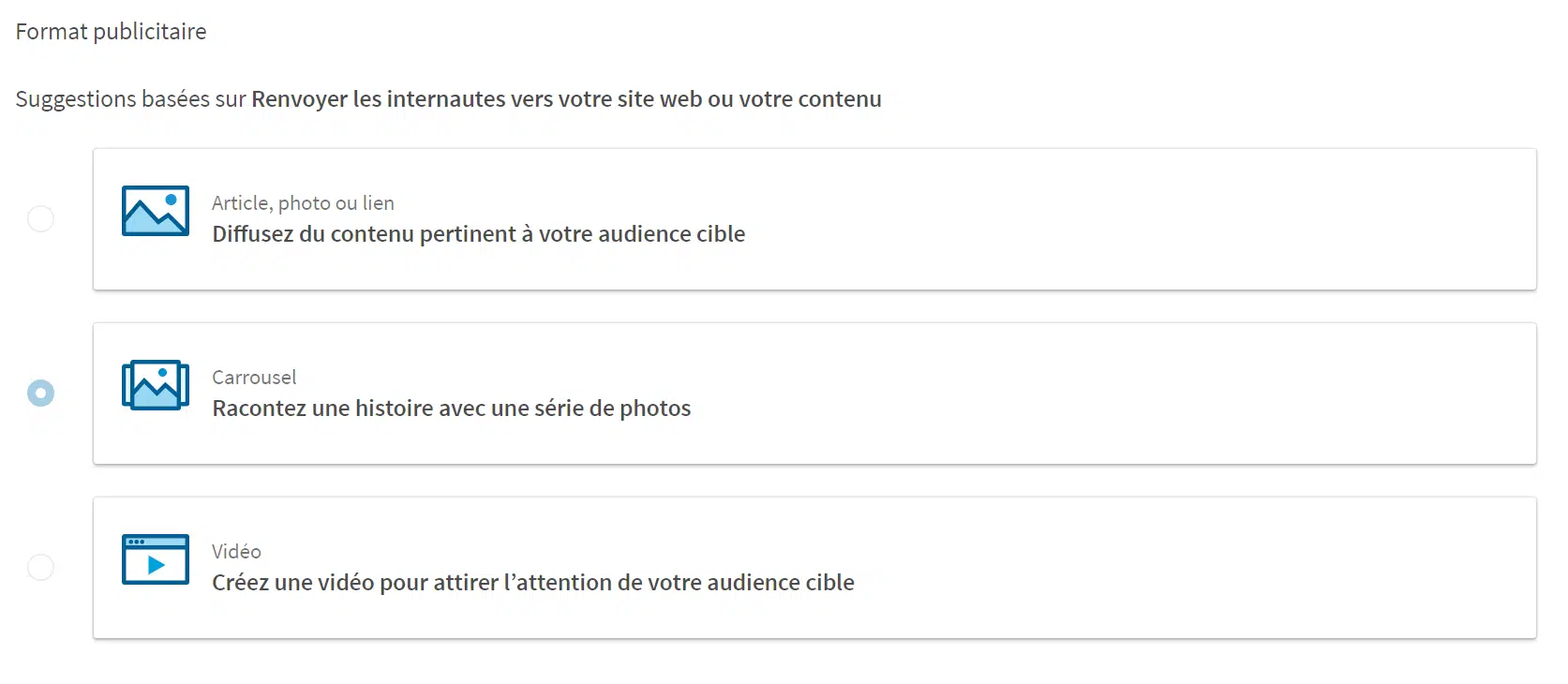Select the radio button for Article, photo ou lien

point(40,219)
